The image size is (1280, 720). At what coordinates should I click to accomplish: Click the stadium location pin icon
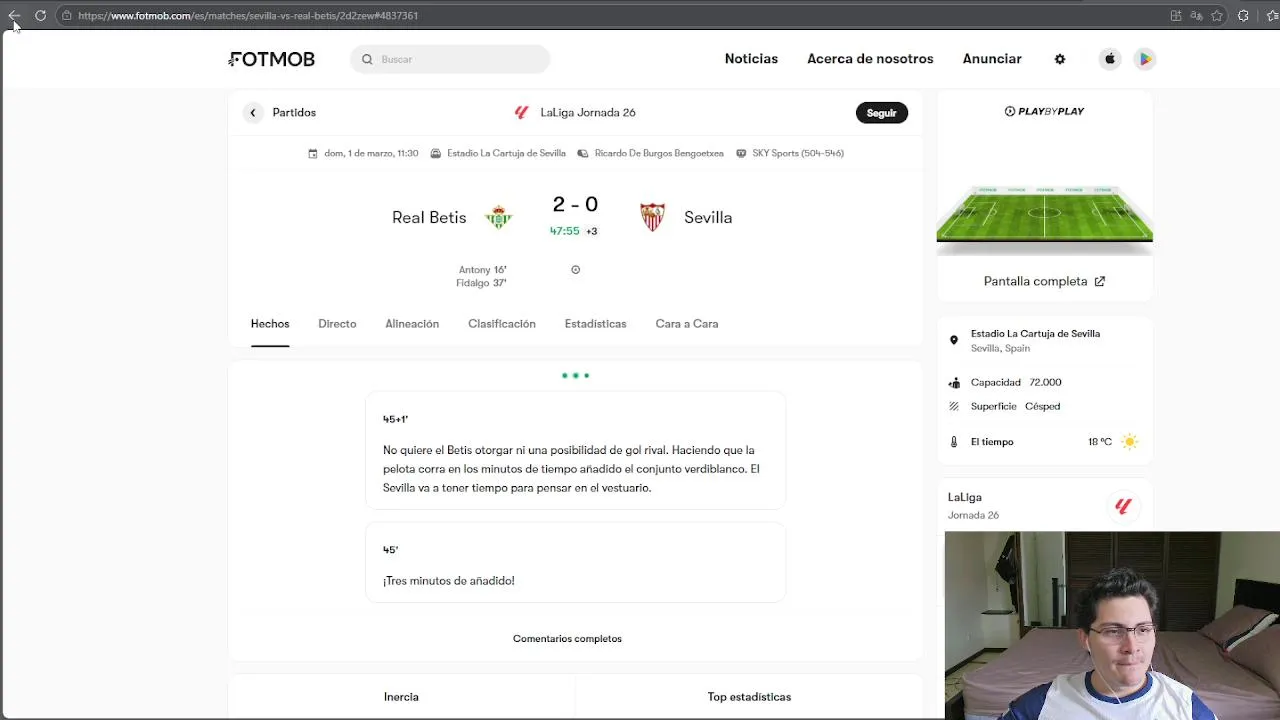pyautogui.click(x=954, y=340)
